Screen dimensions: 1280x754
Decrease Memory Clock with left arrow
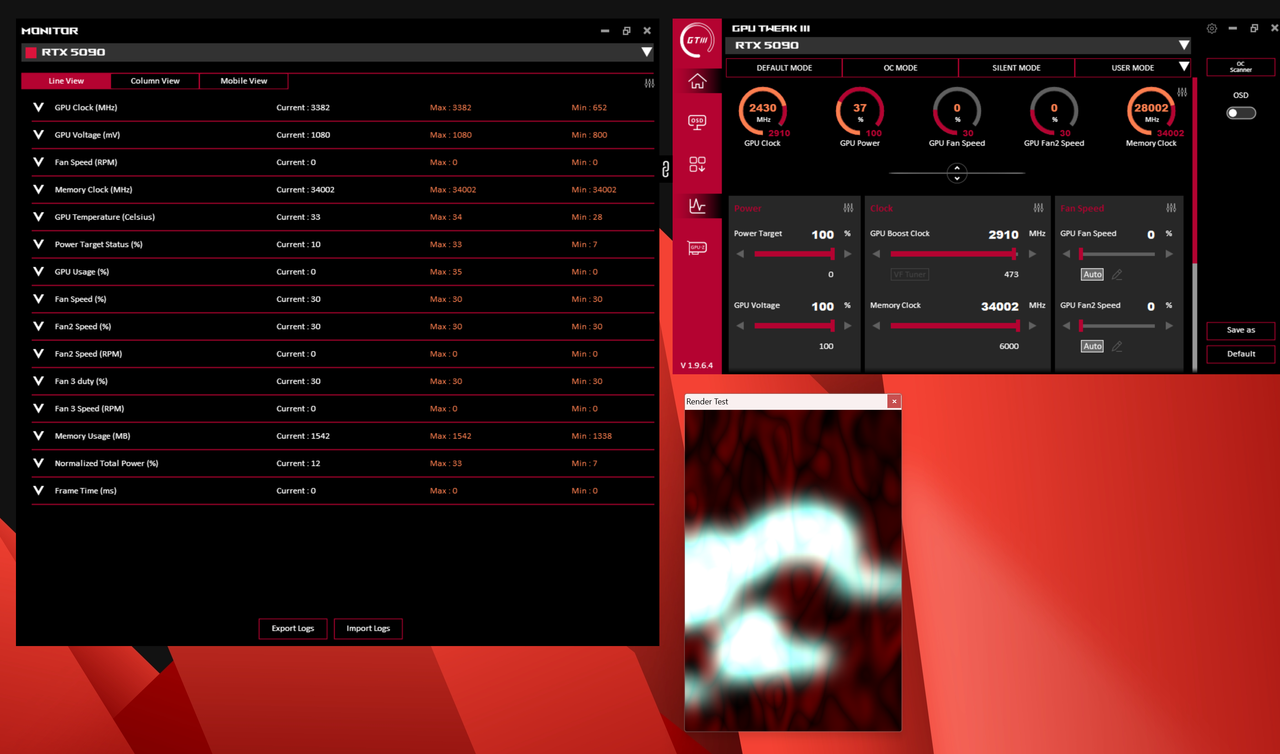877,326
